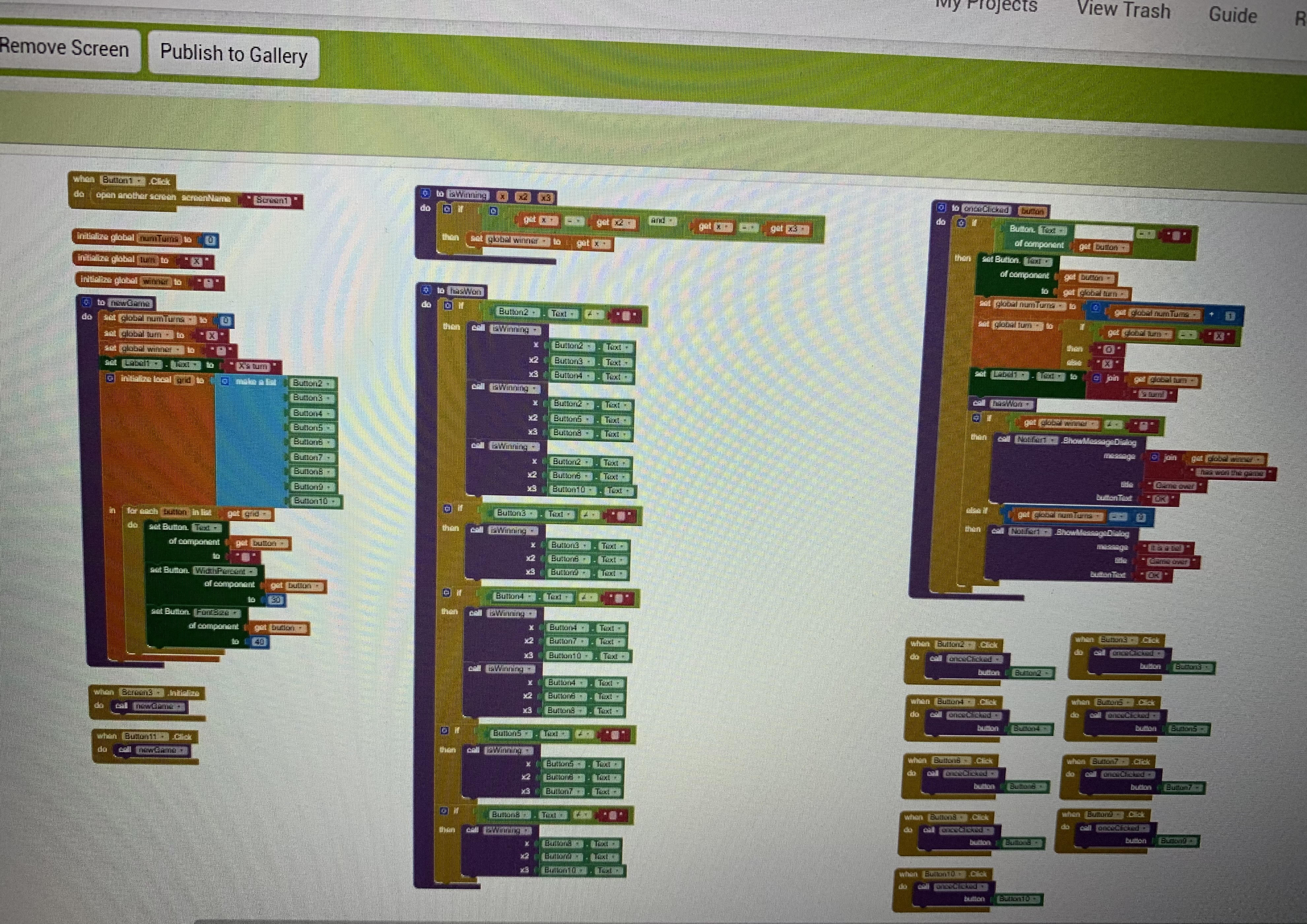
Task: Click the View Trash link
Action: 1123,10
